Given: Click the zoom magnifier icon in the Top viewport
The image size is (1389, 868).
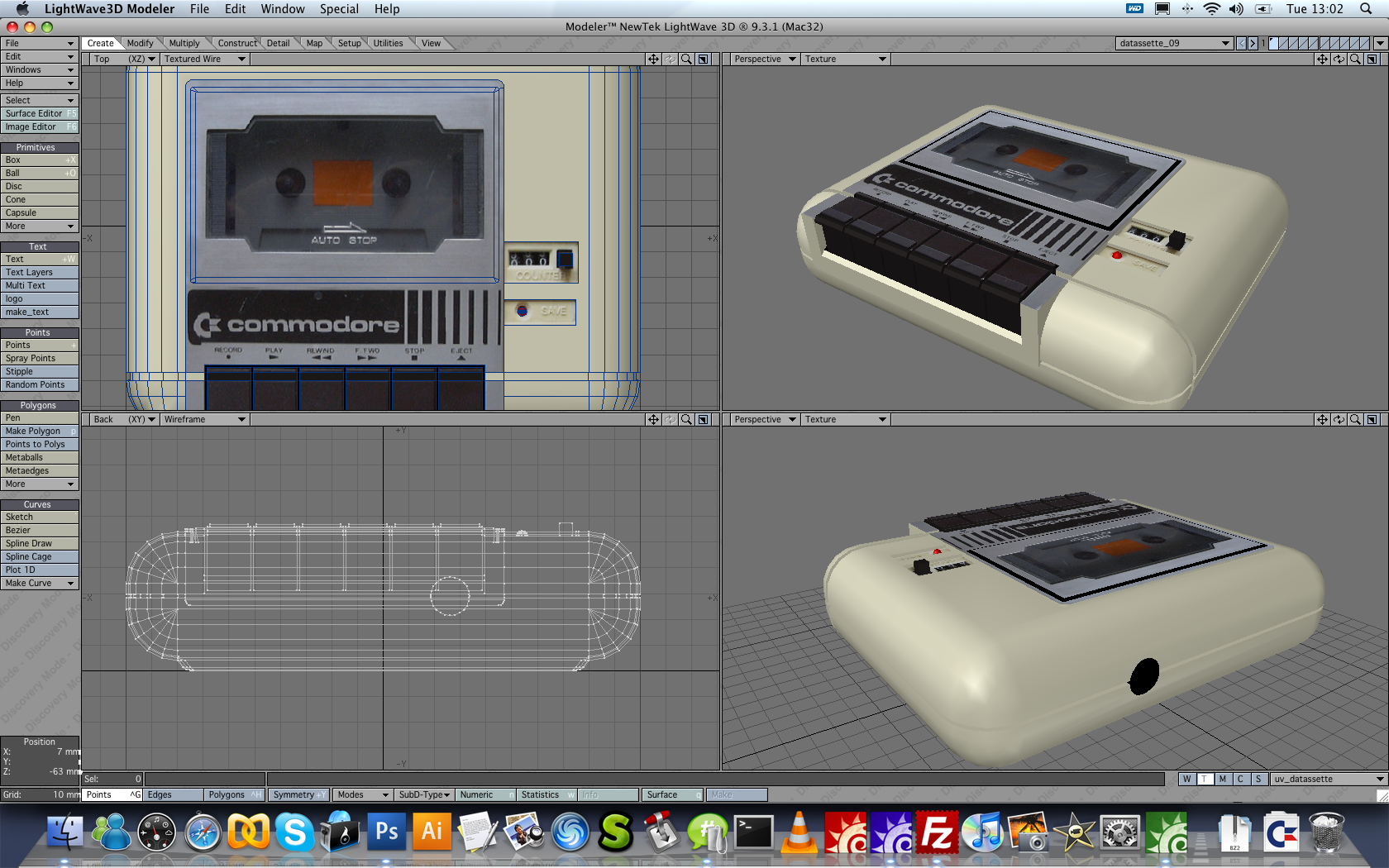Looking at the screenshot, I should [686, 59].
